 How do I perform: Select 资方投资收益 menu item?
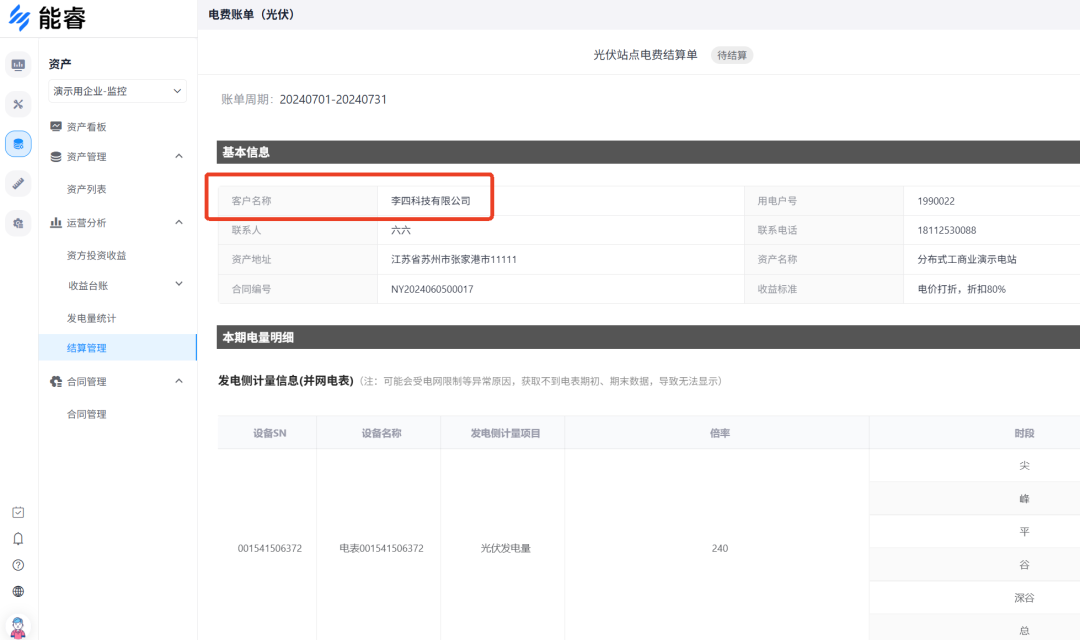point(96,255)
